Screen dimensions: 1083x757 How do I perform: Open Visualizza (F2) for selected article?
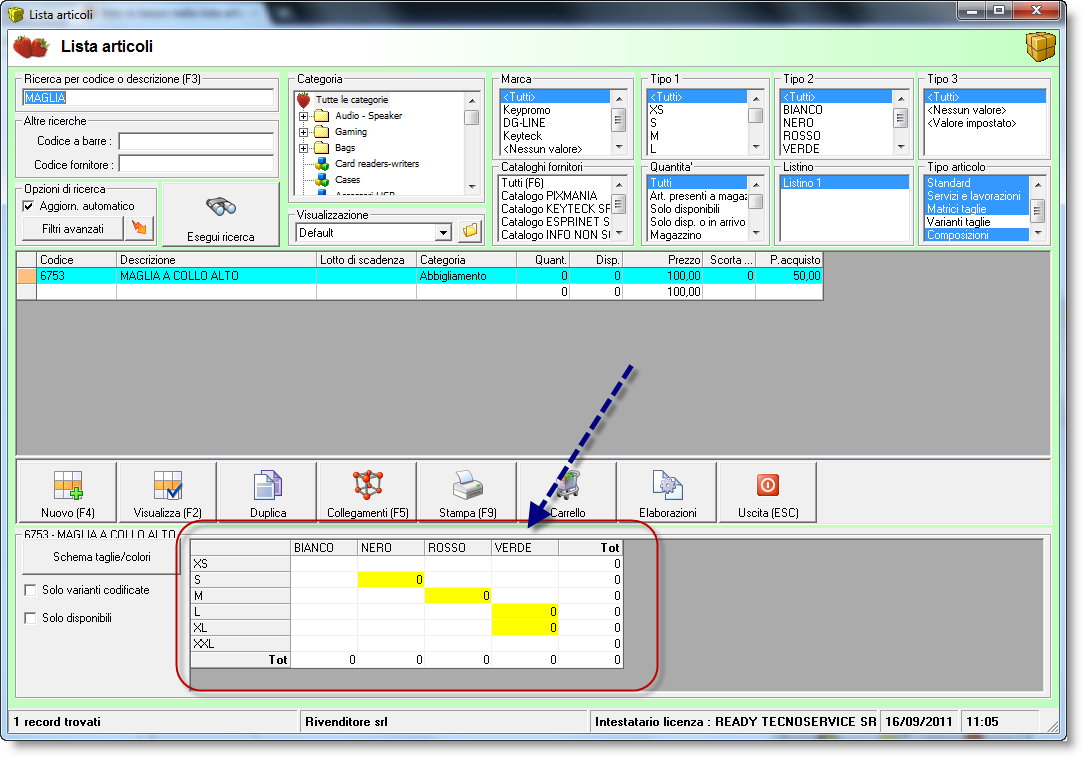tap(168, 492)
